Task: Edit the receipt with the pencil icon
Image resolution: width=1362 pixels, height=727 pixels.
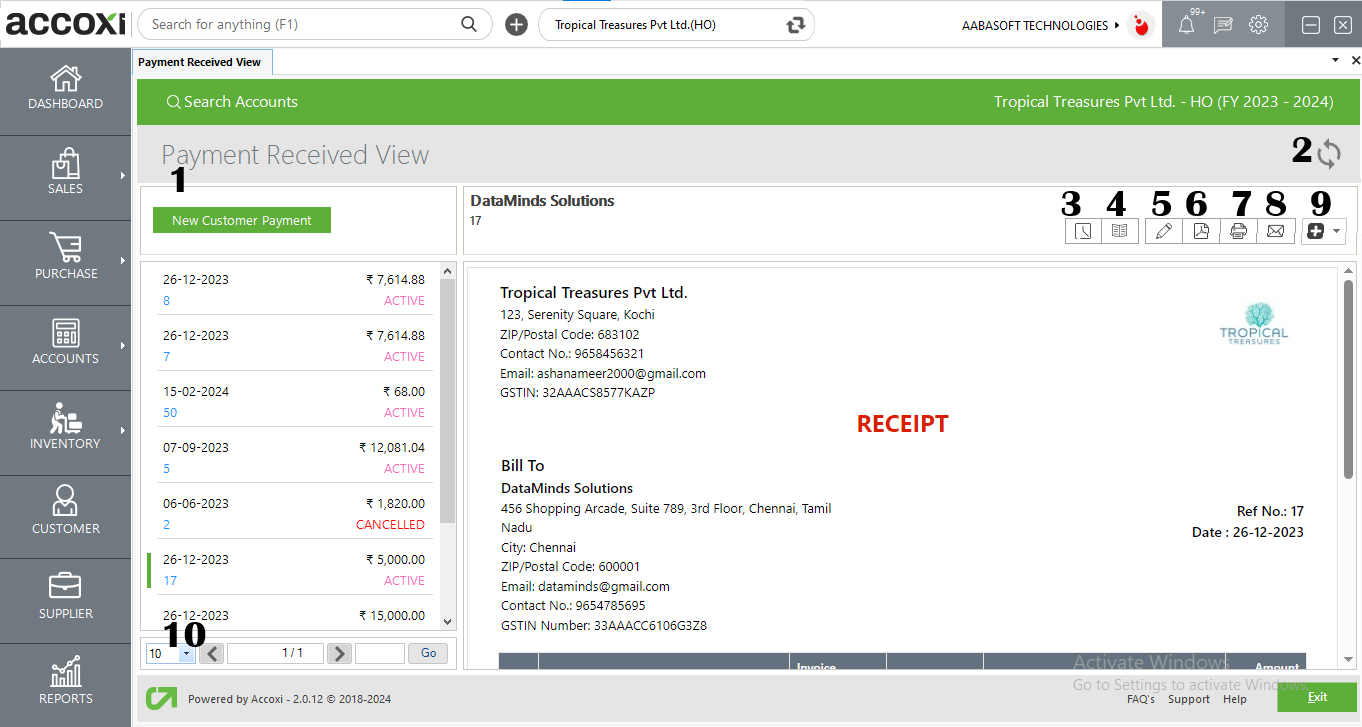Action: [1163, 231]
